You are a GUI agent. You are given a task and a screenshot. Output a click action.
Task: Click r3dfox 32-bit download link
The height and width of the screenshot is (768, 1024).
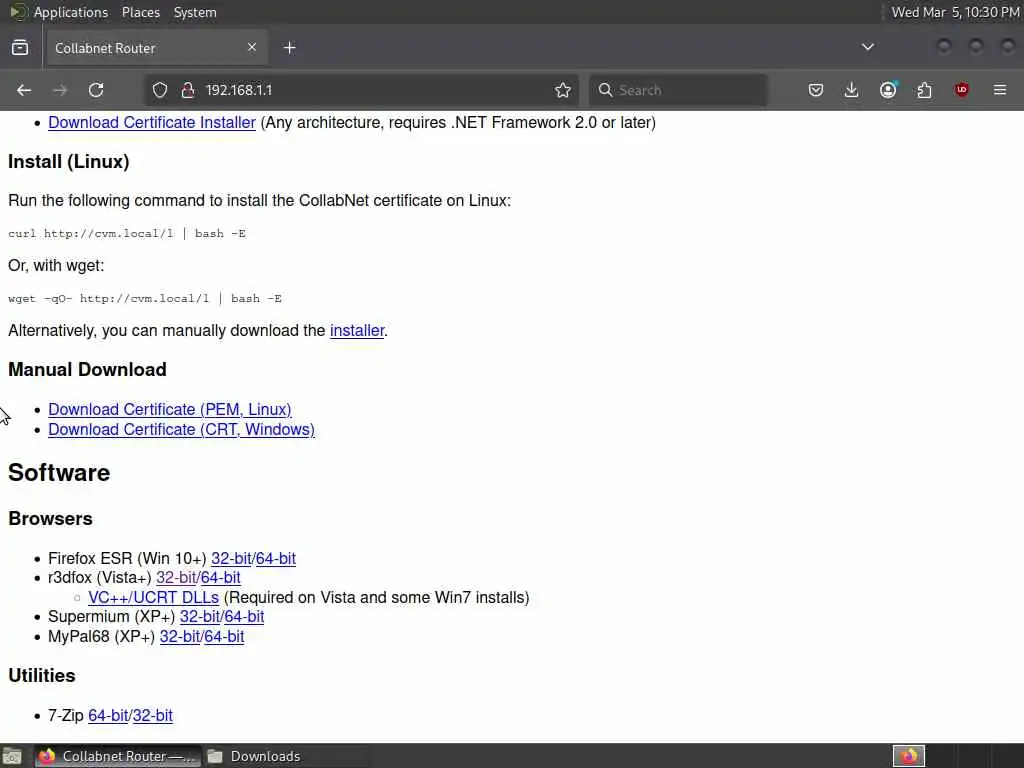176,577
